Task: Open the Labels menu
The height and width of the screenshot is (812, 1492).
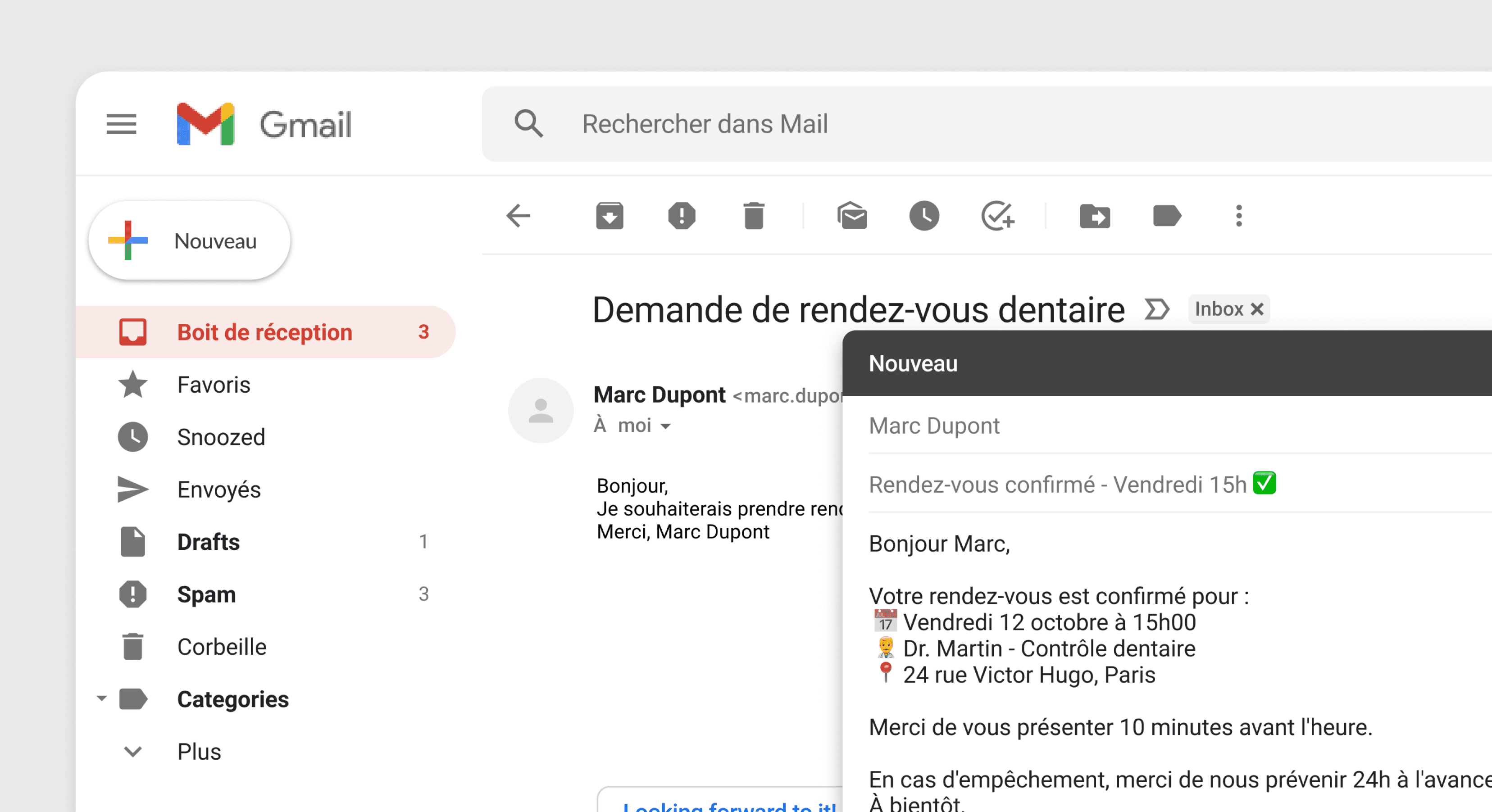Action: [x=1167, y=216]
